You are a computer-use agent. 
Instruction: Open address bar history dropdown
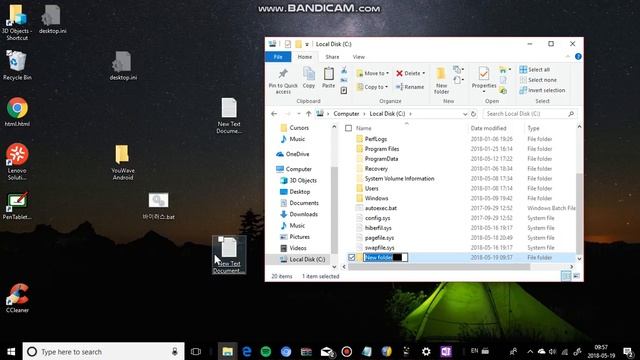pyautogui.click(x=464, y=114)
